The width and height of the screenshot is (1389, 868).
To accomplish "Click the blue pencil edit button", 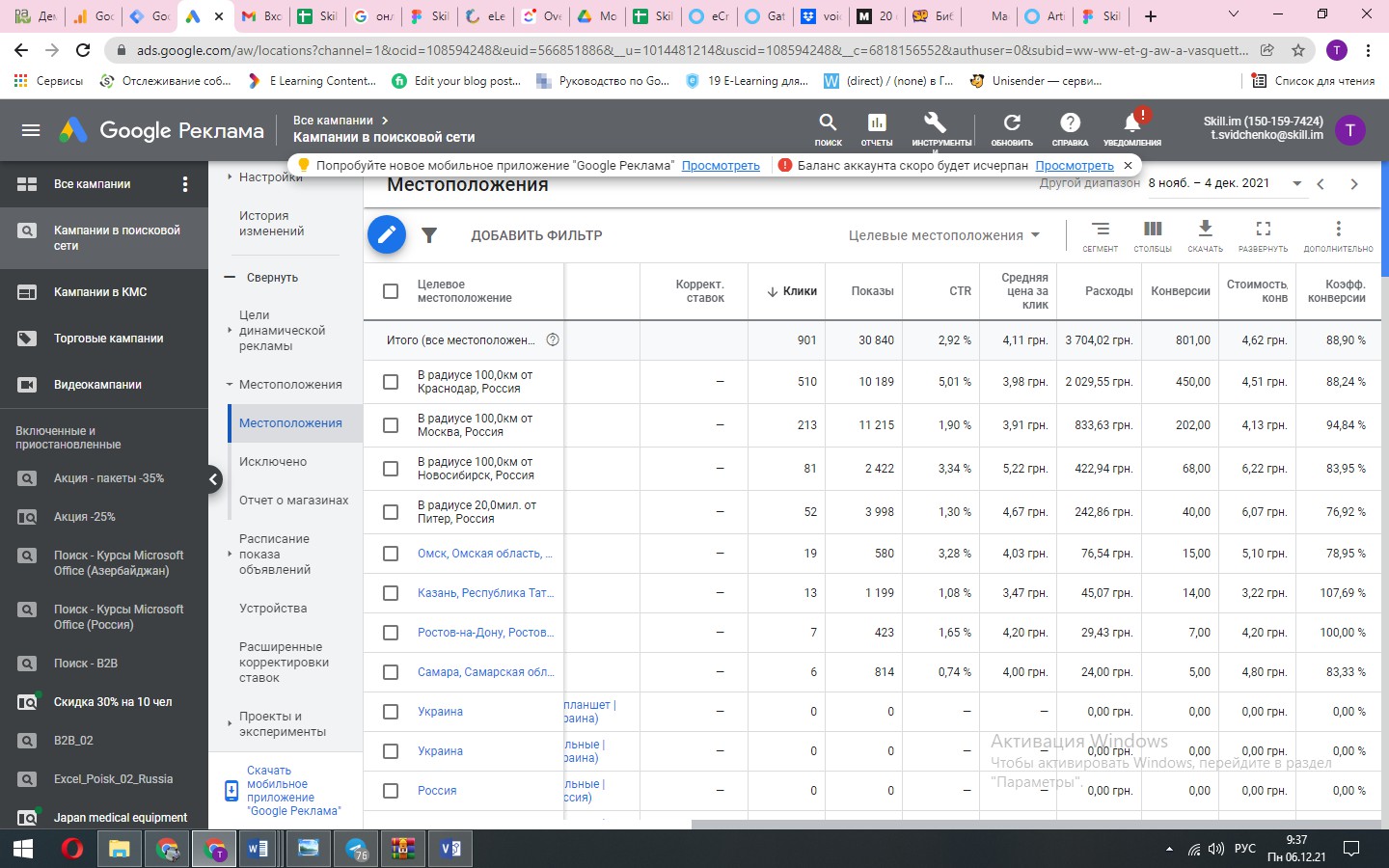I will pos(386,234).
